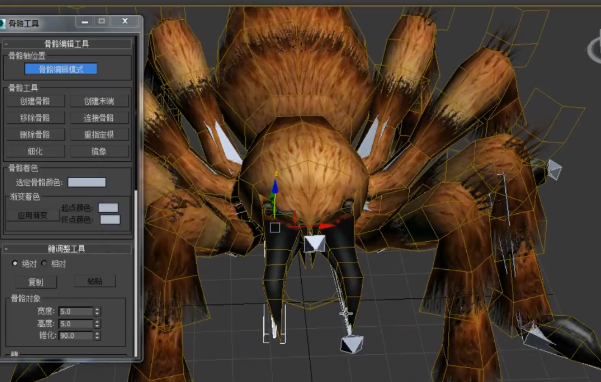
Task: Click the 高度 height value field
Action: tap(76, 324)
